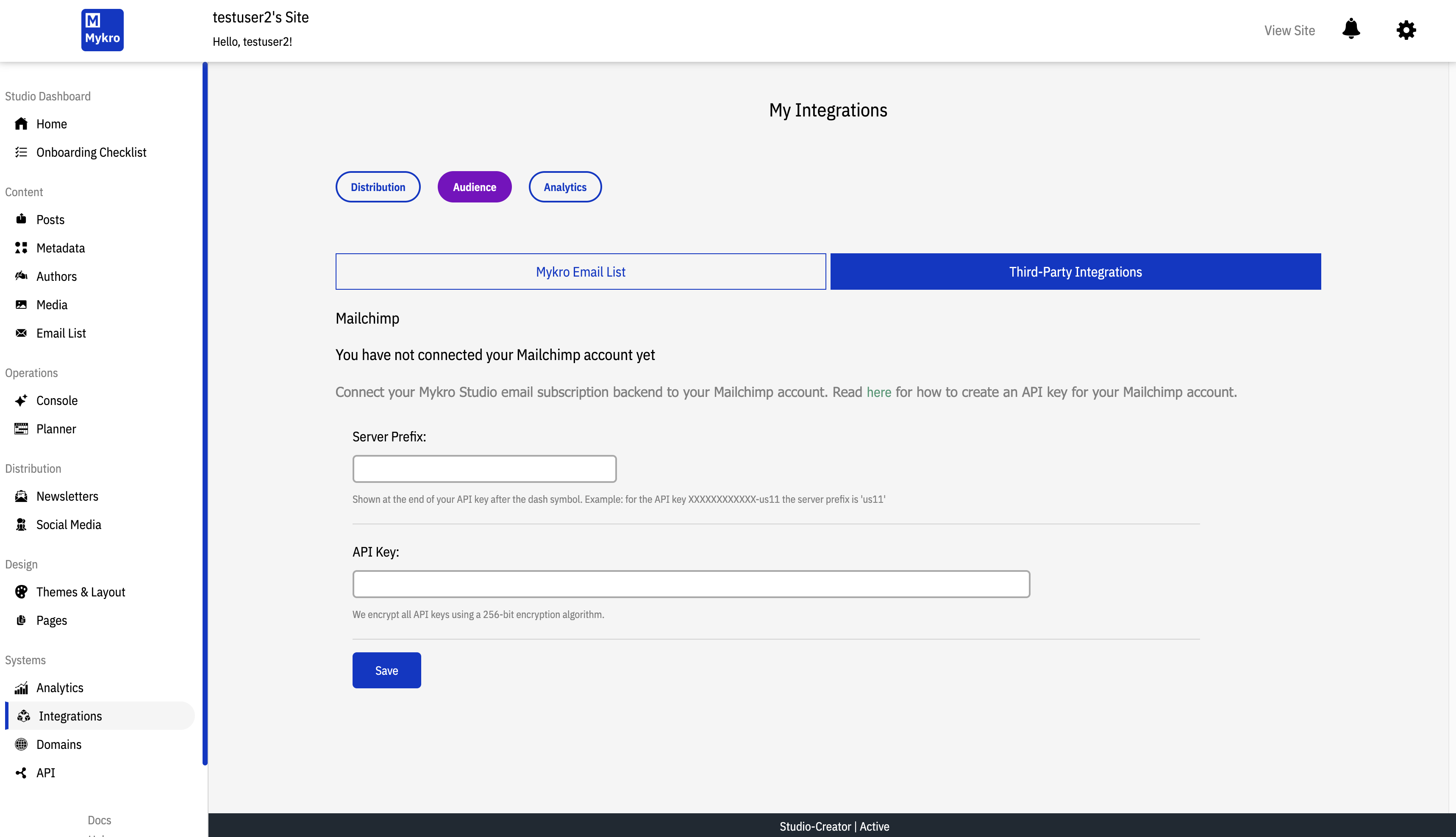Click the API share-nodes icon

[21, 773]
